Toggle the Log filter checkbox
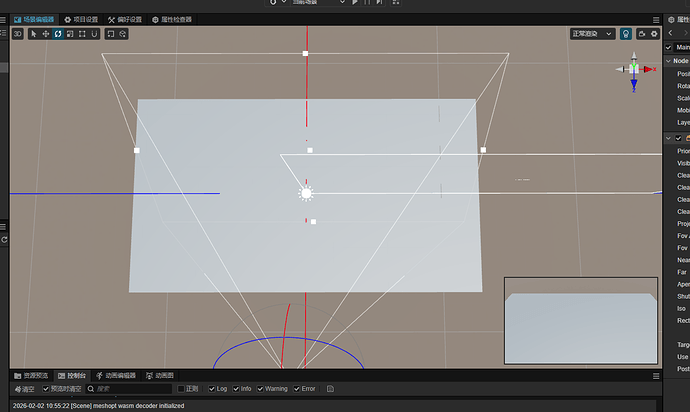The width and height of the screenshot is (690, 412). 212,389
